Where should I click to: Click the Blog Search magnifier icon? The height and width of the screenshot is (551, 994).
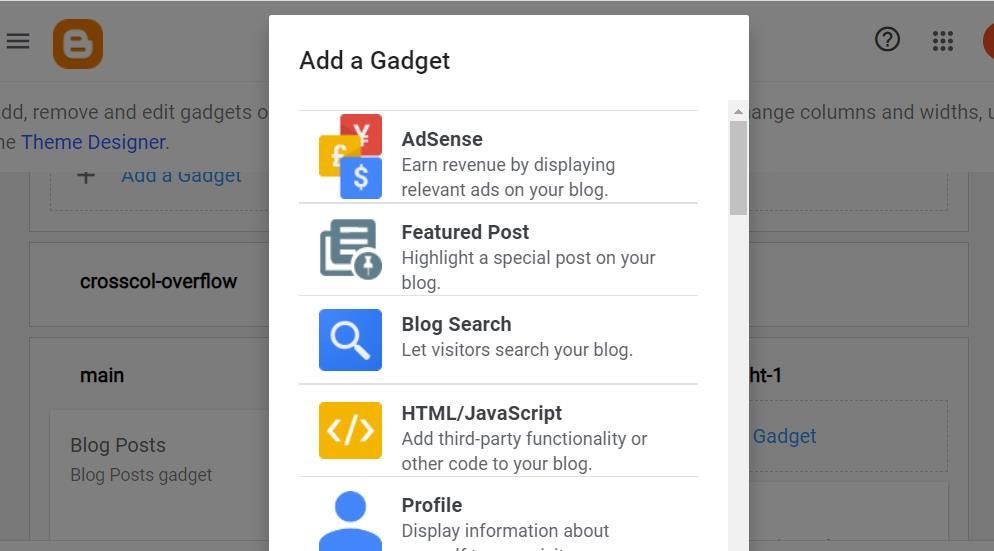[350, 340]
